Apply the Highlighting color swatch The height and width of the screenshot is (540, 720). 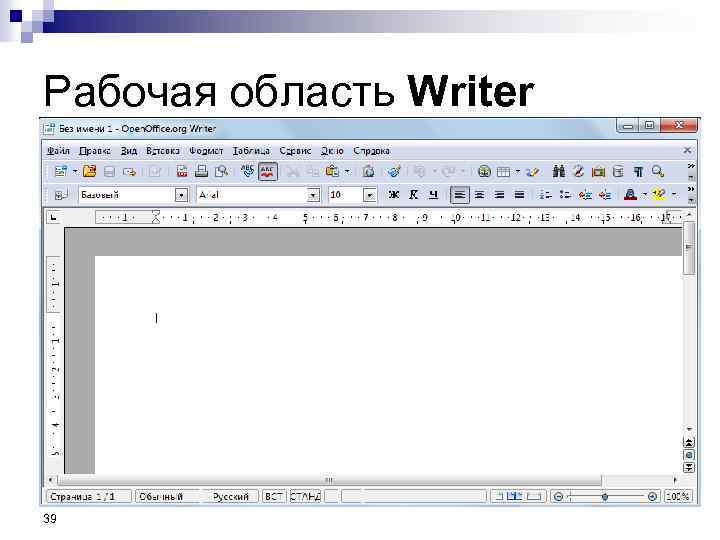[659, 195]
